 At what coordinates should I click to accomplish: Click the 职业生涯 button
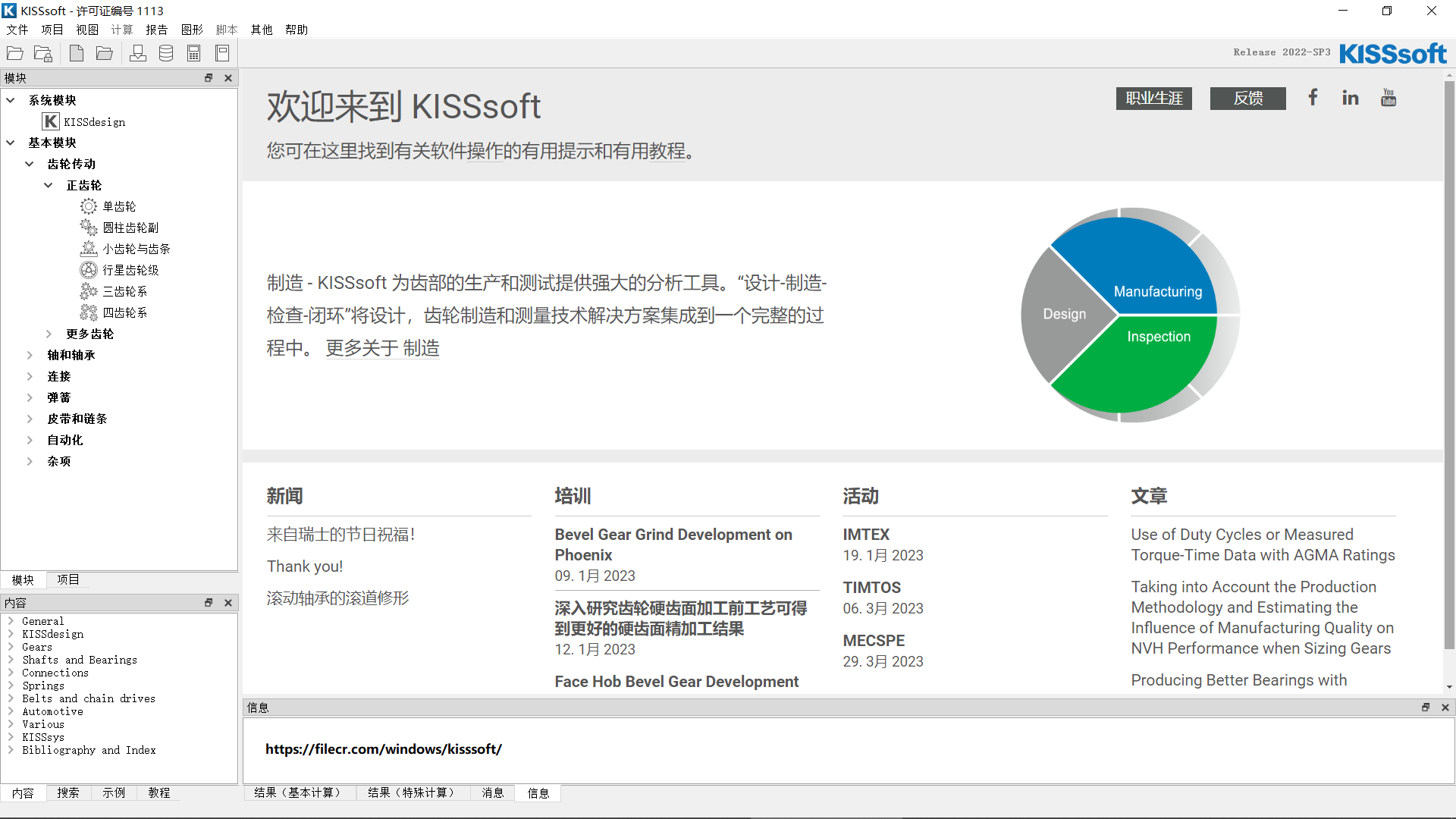[x=1154, y=98]
